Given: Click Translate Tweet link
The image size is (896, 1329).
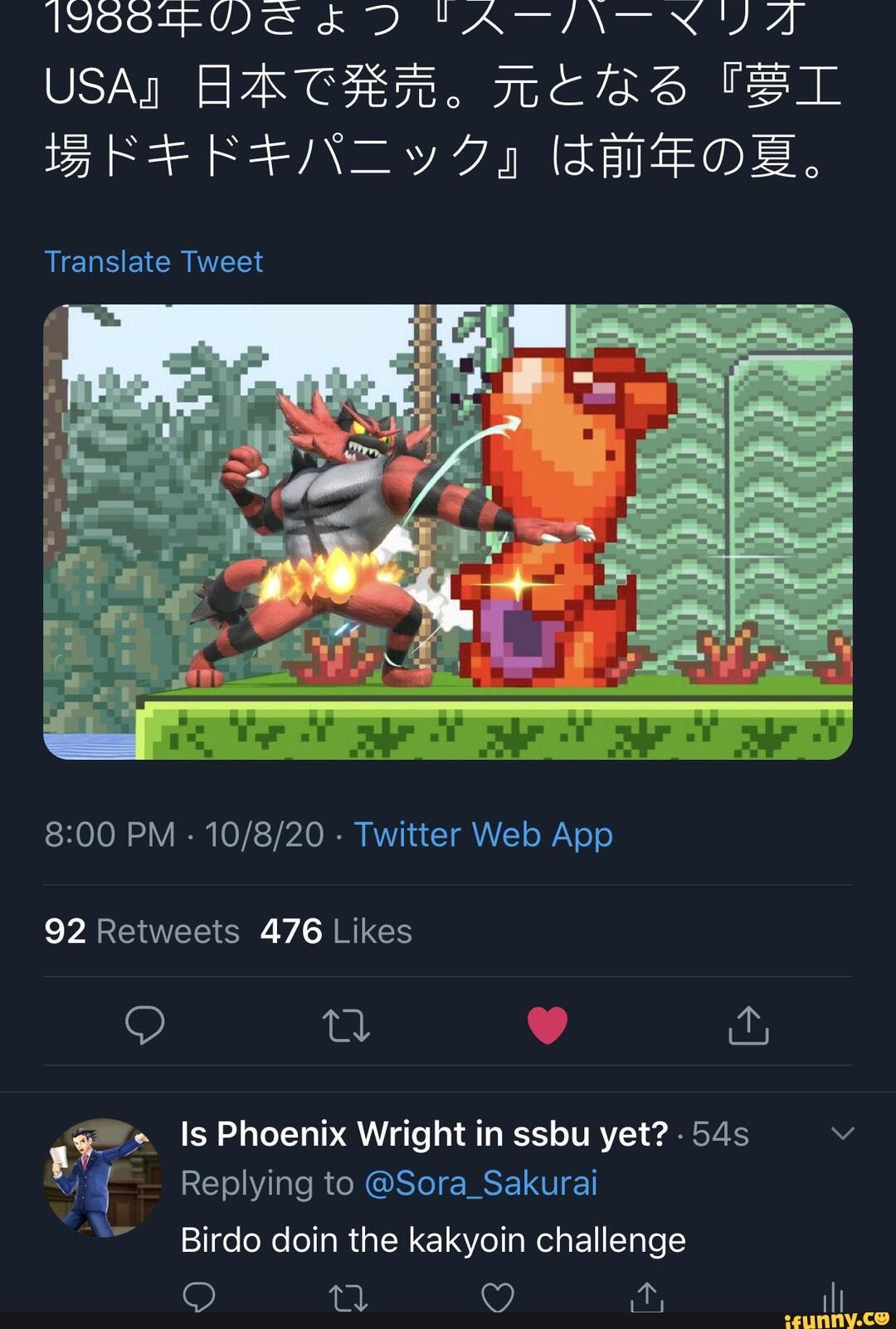Looking at the screenshot, I should [x=153, y=261].
